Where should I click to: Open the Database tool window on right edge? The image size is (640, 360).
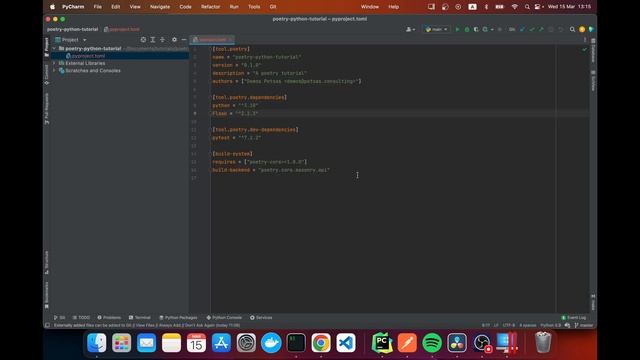pyautogui.click(x=593, y=51)
